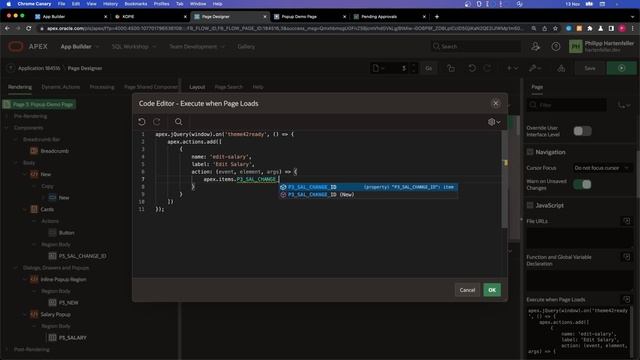Viewport: 640px width, 360px height.
Task: Open code editor for Function and Global Variable Declaration
Action: (x=627, y=257)
